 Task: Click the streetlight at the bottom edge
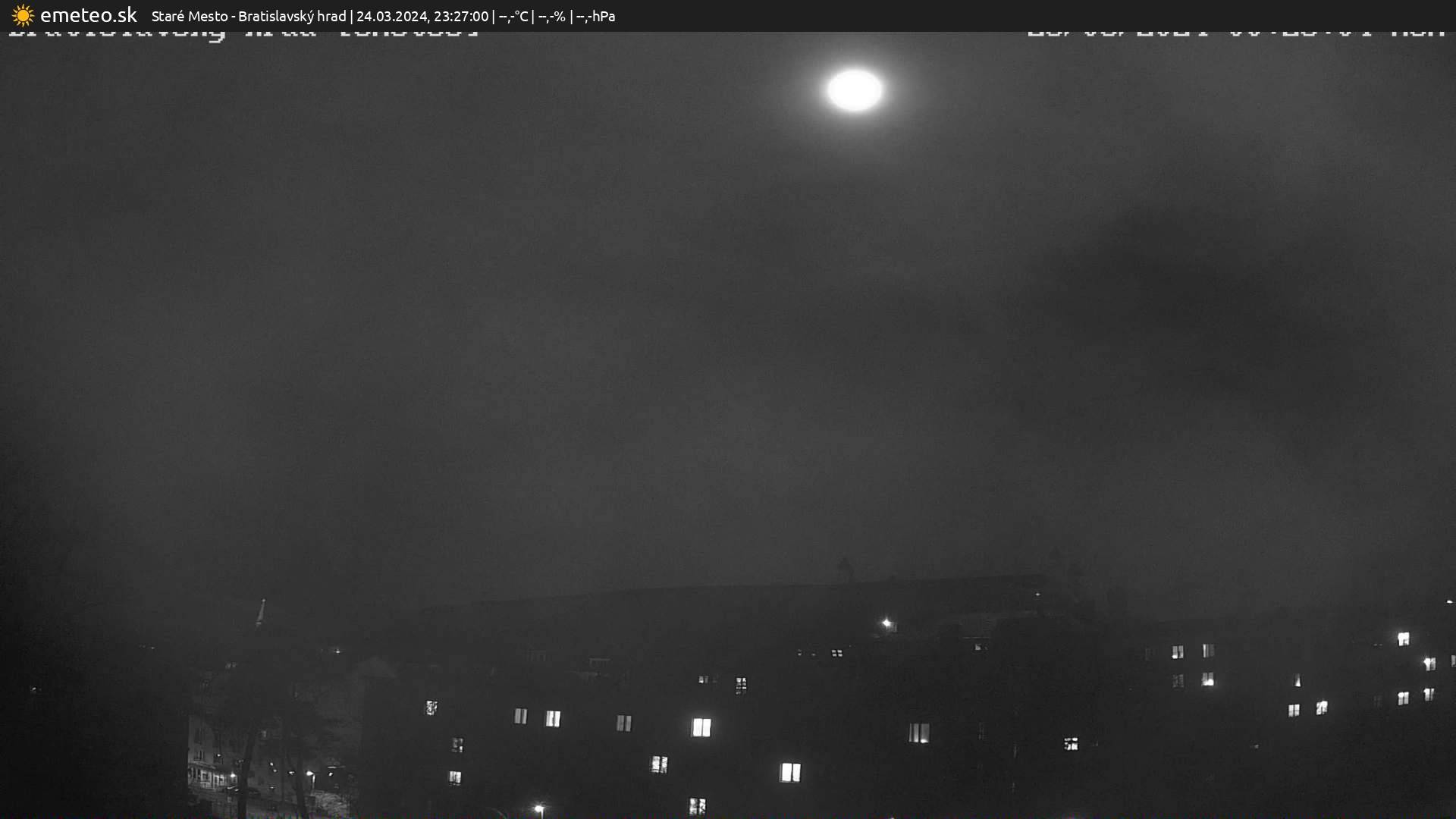[x=538, y=809]
